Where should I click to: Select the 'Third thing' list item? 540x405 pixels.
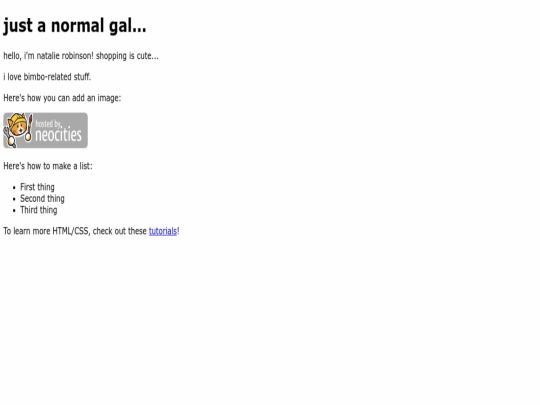pos(39,210)
